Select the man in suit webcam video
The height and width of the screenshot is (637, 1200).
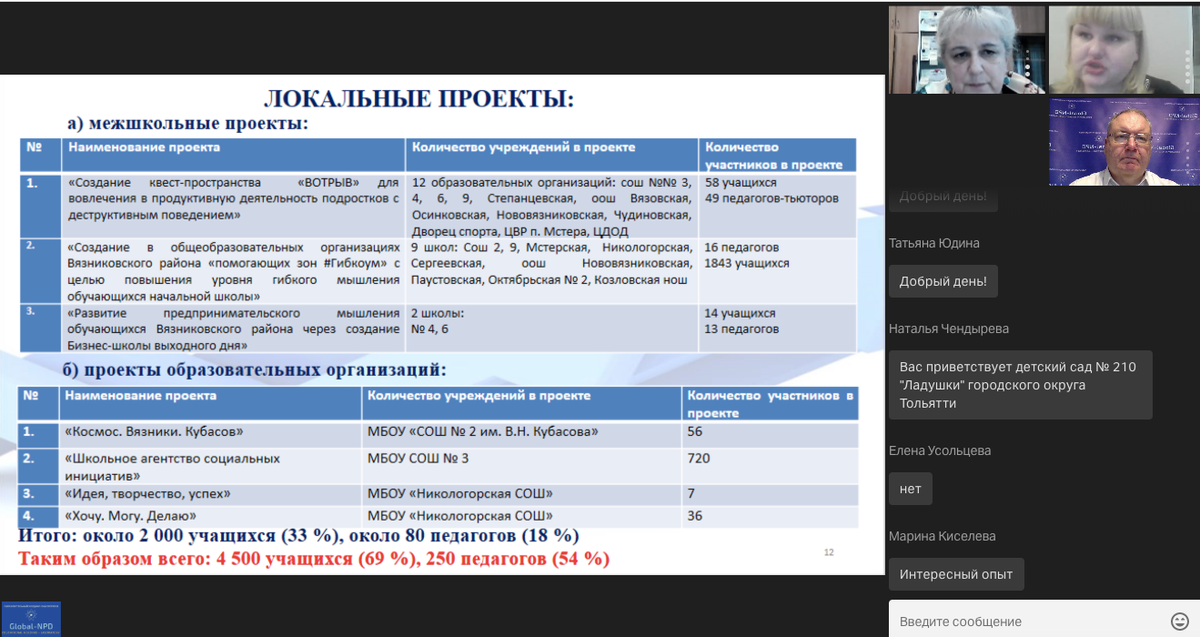[1122, 142]
